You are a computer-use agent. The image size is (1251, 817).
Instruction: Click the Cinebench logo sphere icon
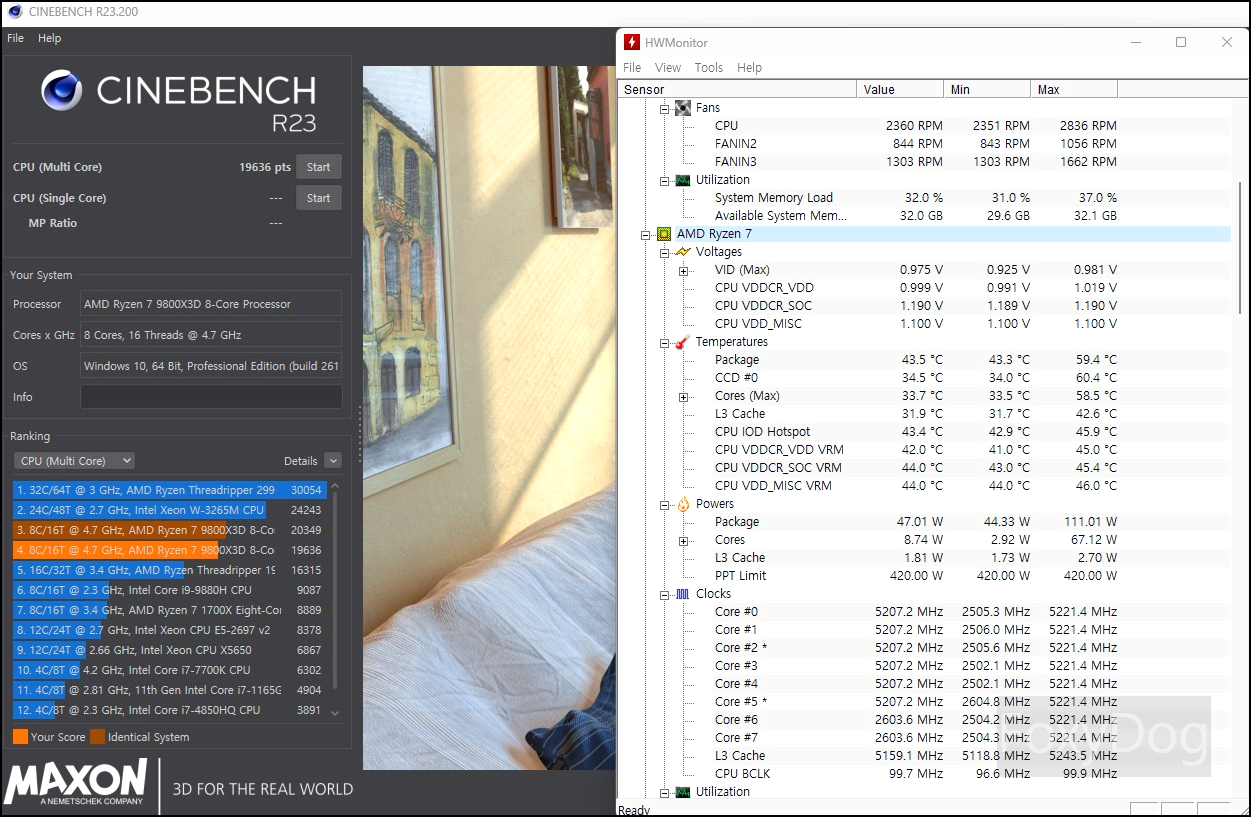click(x=61, y=90)
